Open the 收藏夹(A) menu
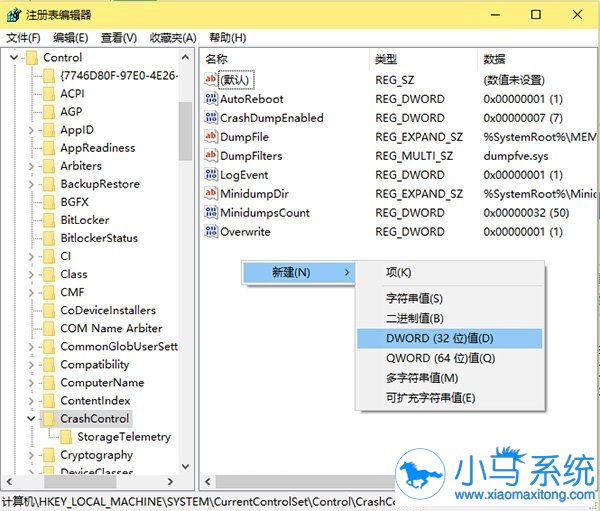Image resolution: width=600 pixels, height=511 pixels. [x=173, y=38]
